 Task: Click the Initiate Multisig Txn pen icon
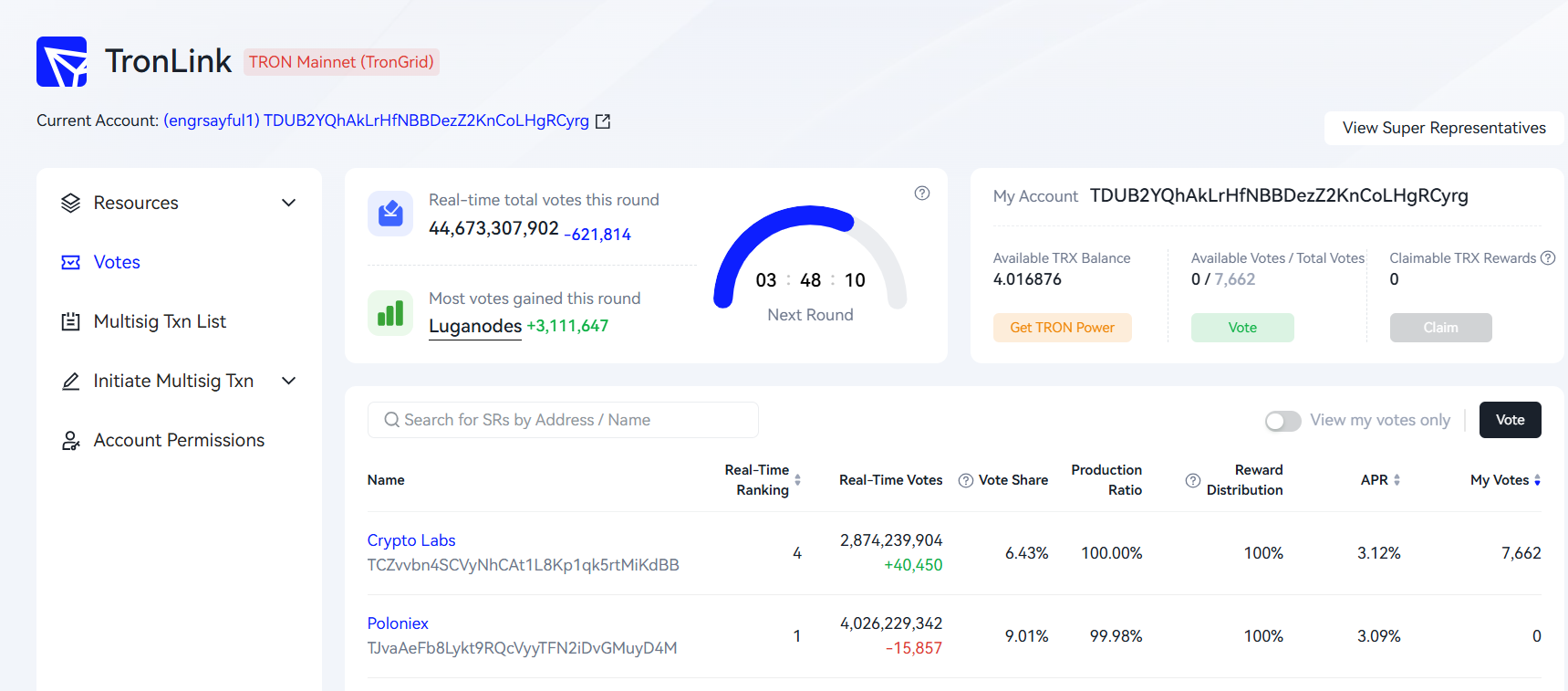click(x=71, y=381)
